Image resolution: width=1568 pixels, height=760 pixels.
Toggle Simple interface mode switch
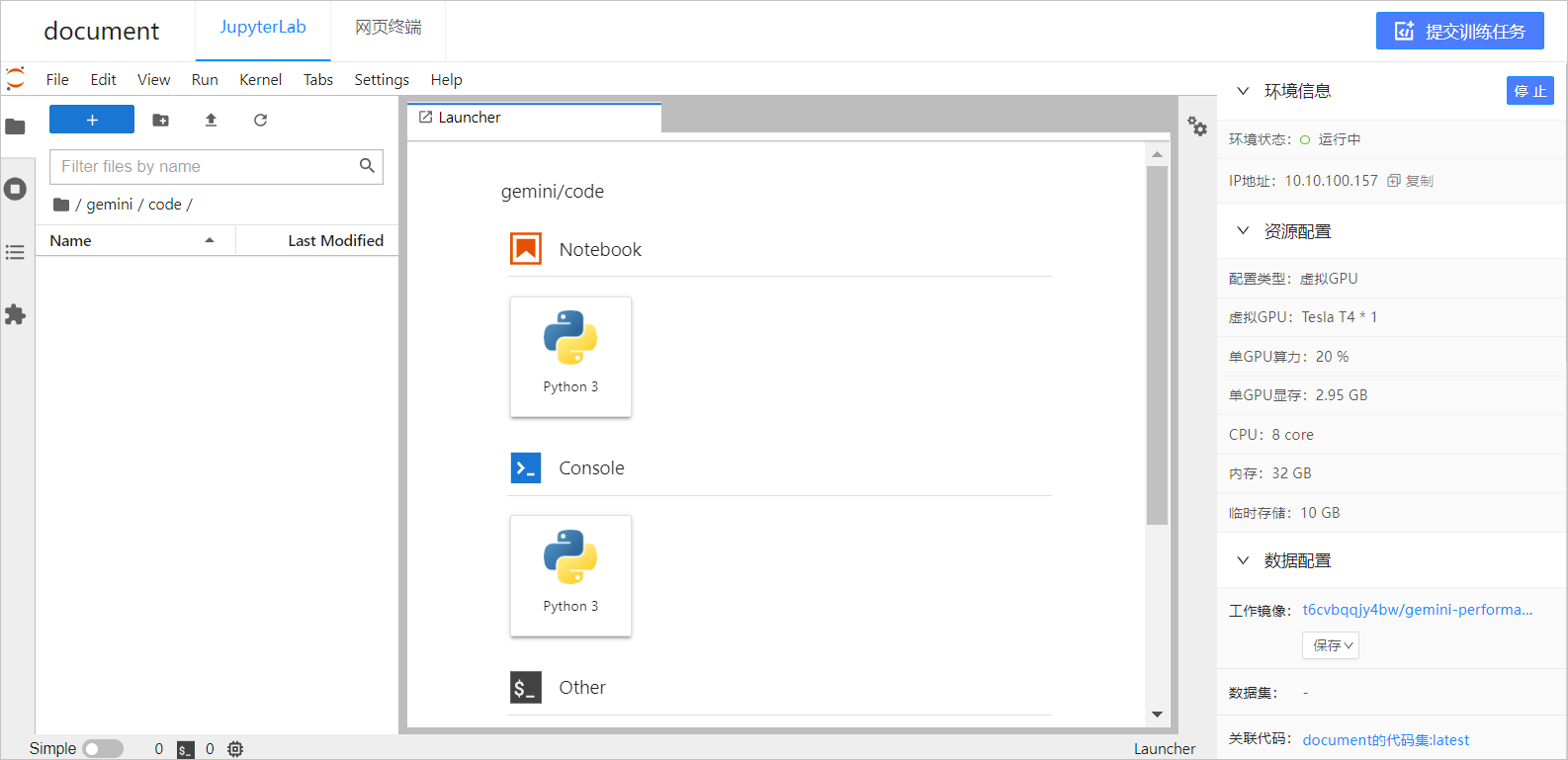(x=103, y=749)
